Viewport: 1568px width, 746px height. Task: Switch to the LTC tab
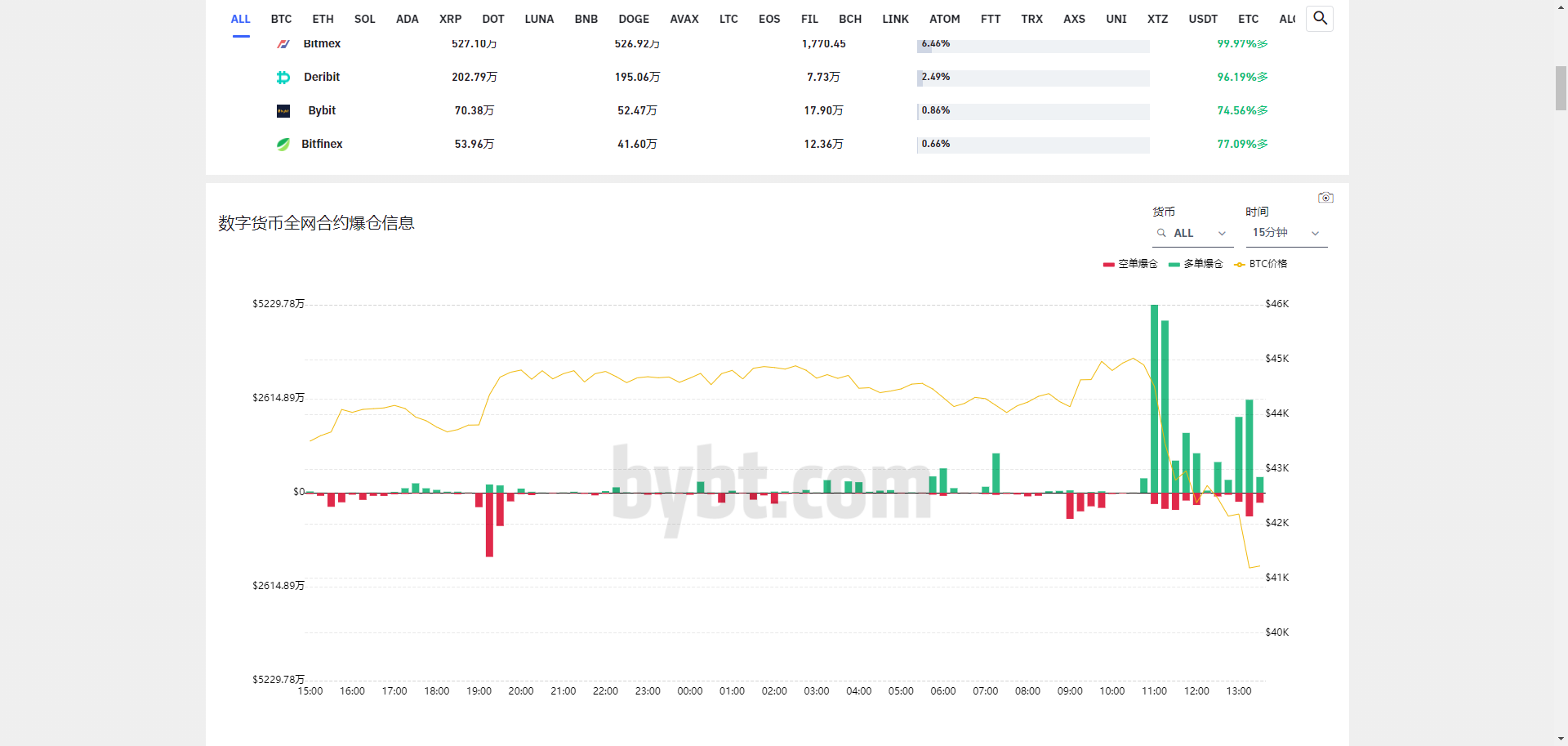point(728,19)
